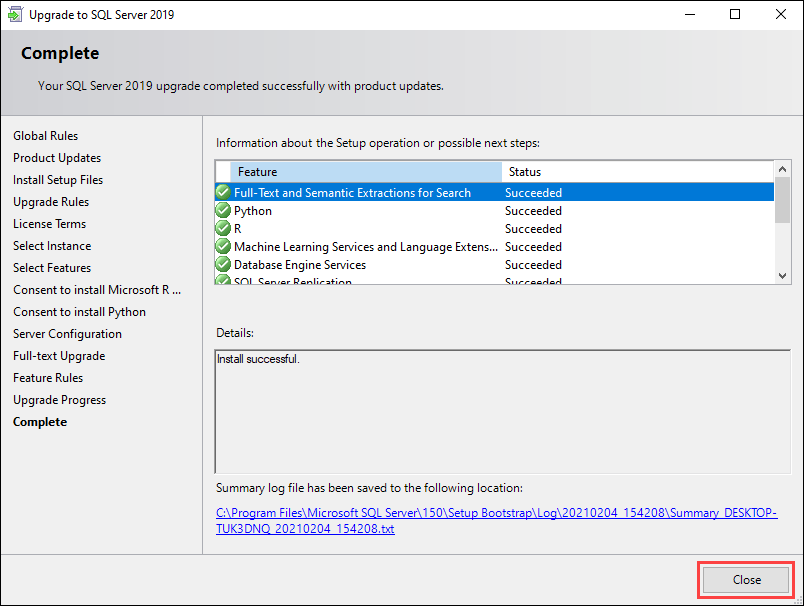Viewport: 804px width, 606px height.
Task: Click the check icon beside Machine Learning Services
Action: tap(222, 246)
